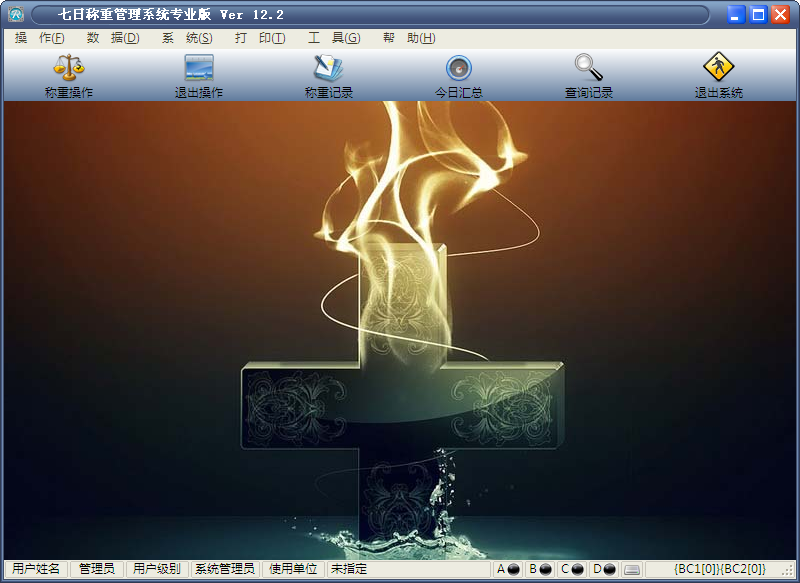
Task: Click the 查询记录 magnifier icon
Action: point(589,67)
